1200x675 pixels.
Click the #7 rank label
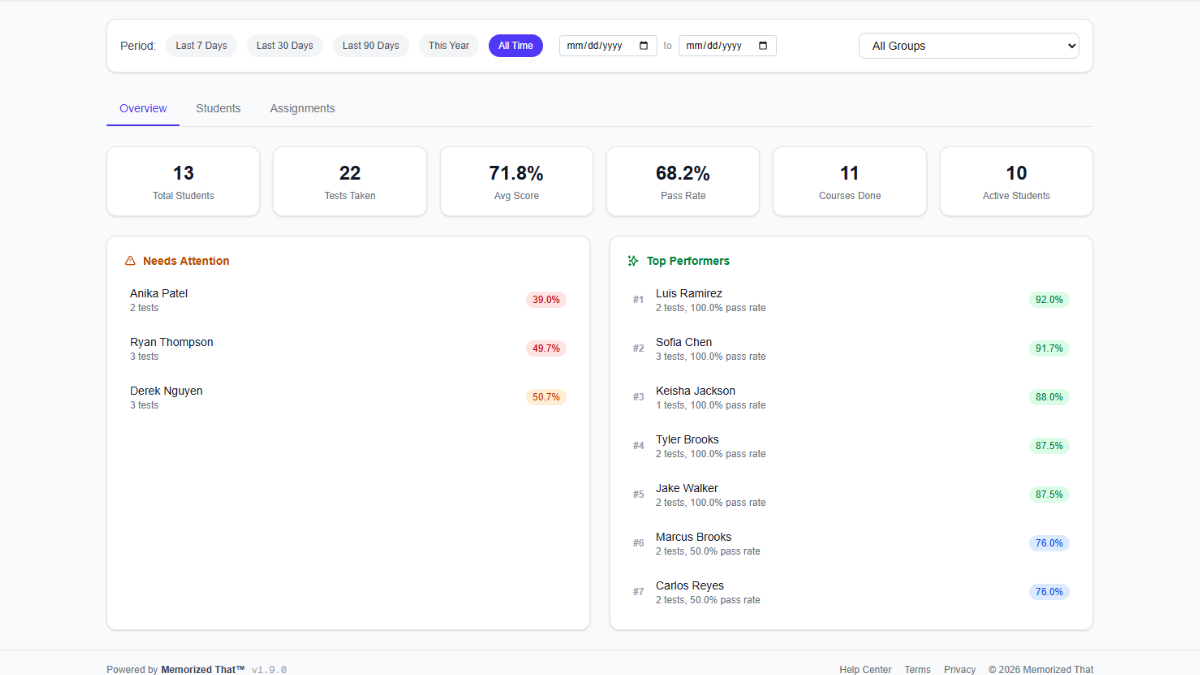coord(638,592)
